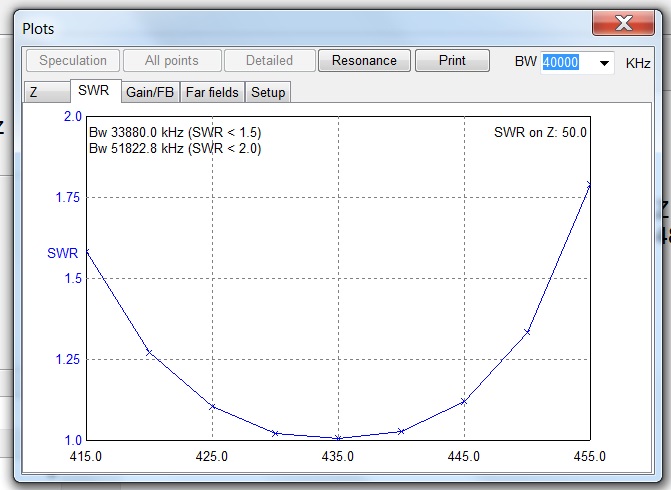Go to the Far fields tab
This screenshot has height=490, width=671.
(211, 92)
